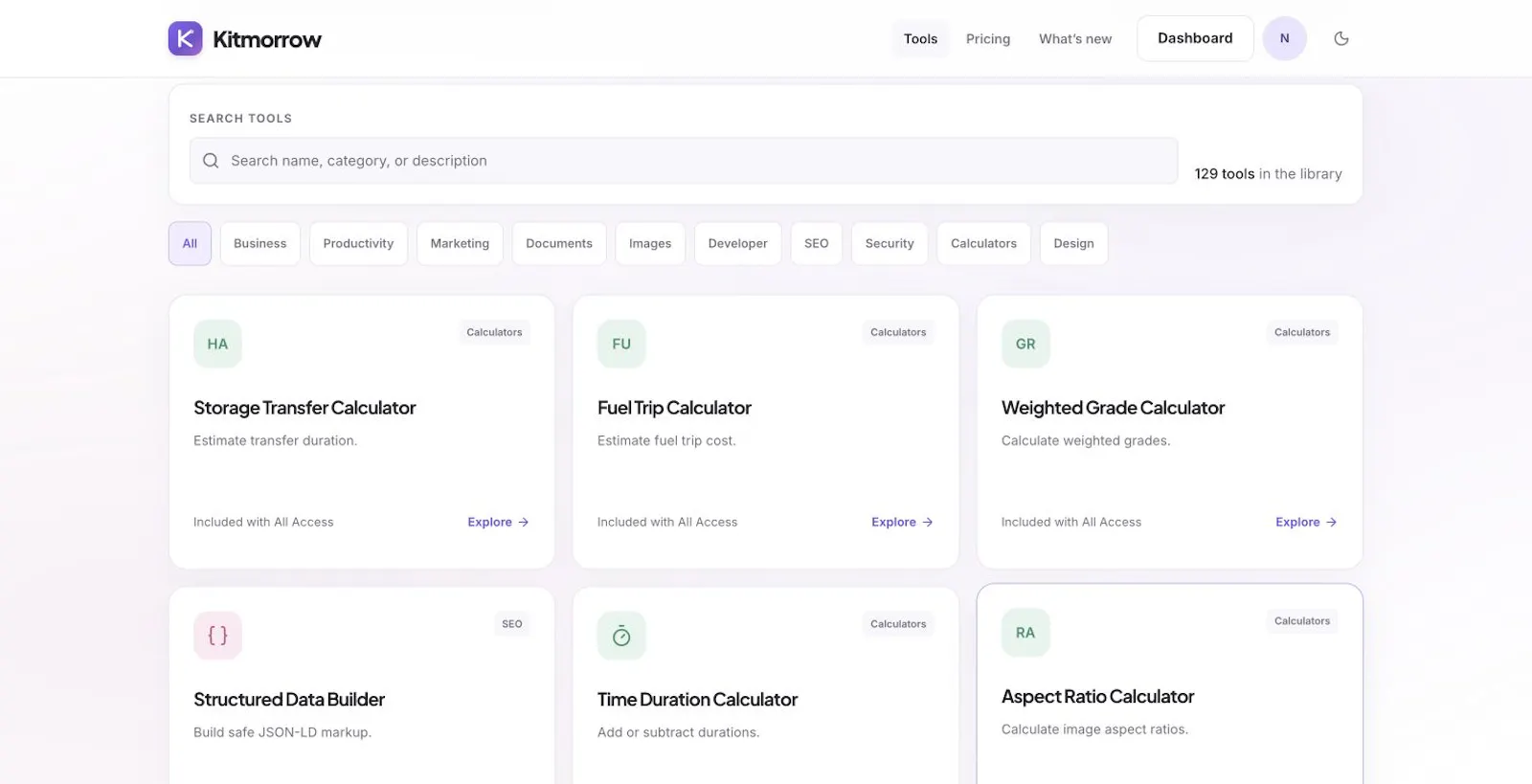The image size is (1532, 784).
Task: Open the Storage Transfer Calculator title
Action: (304, 408)
